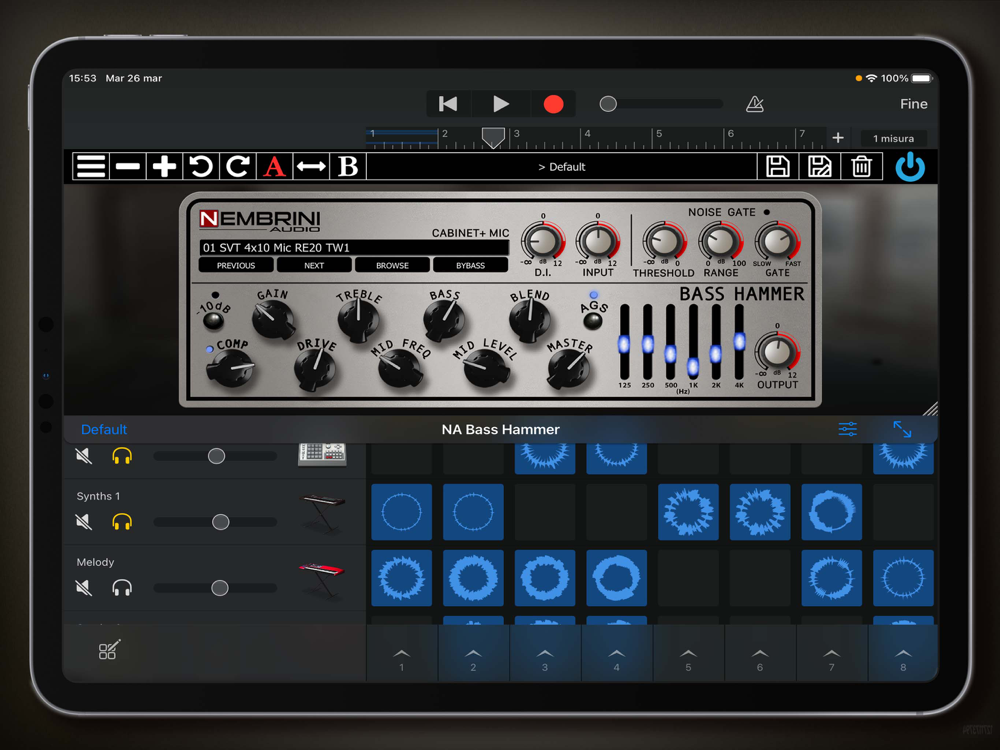Toggle the AGS switch
The width and height of the screenshot is (1000, 750).
coord(593,321)
